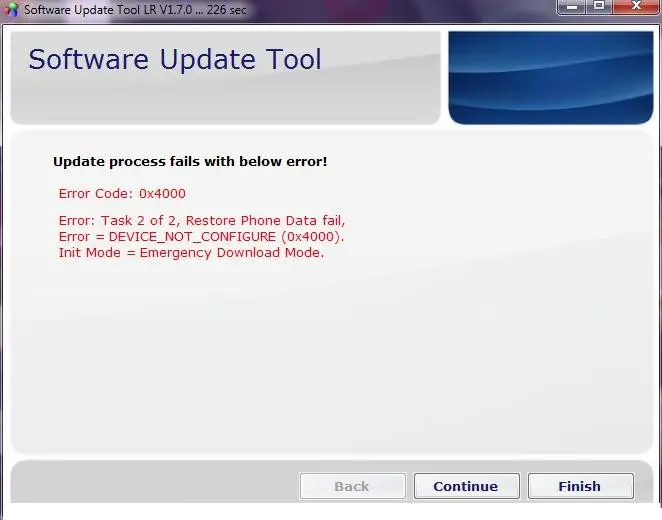
Task: Click the 'Error Code: 0x4000' text
Action: pyautogui.click(x=122, y=194)
